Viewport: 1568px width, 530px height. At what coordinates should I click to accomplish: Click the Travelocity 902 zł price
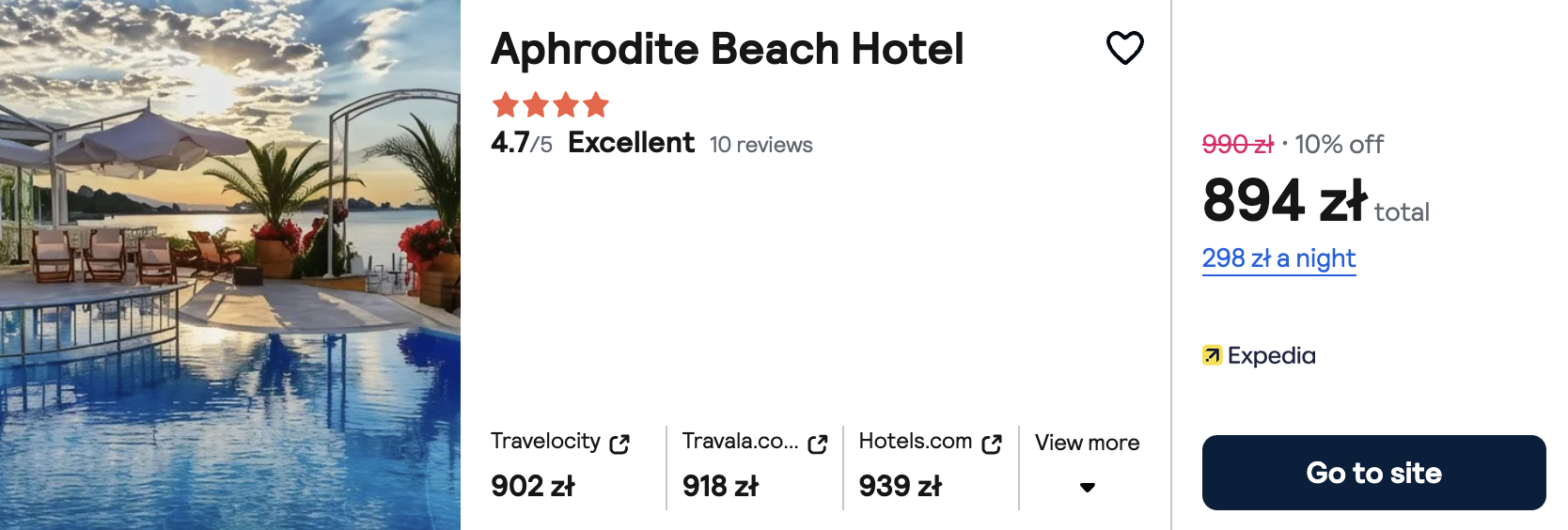[x=533, y=486]
